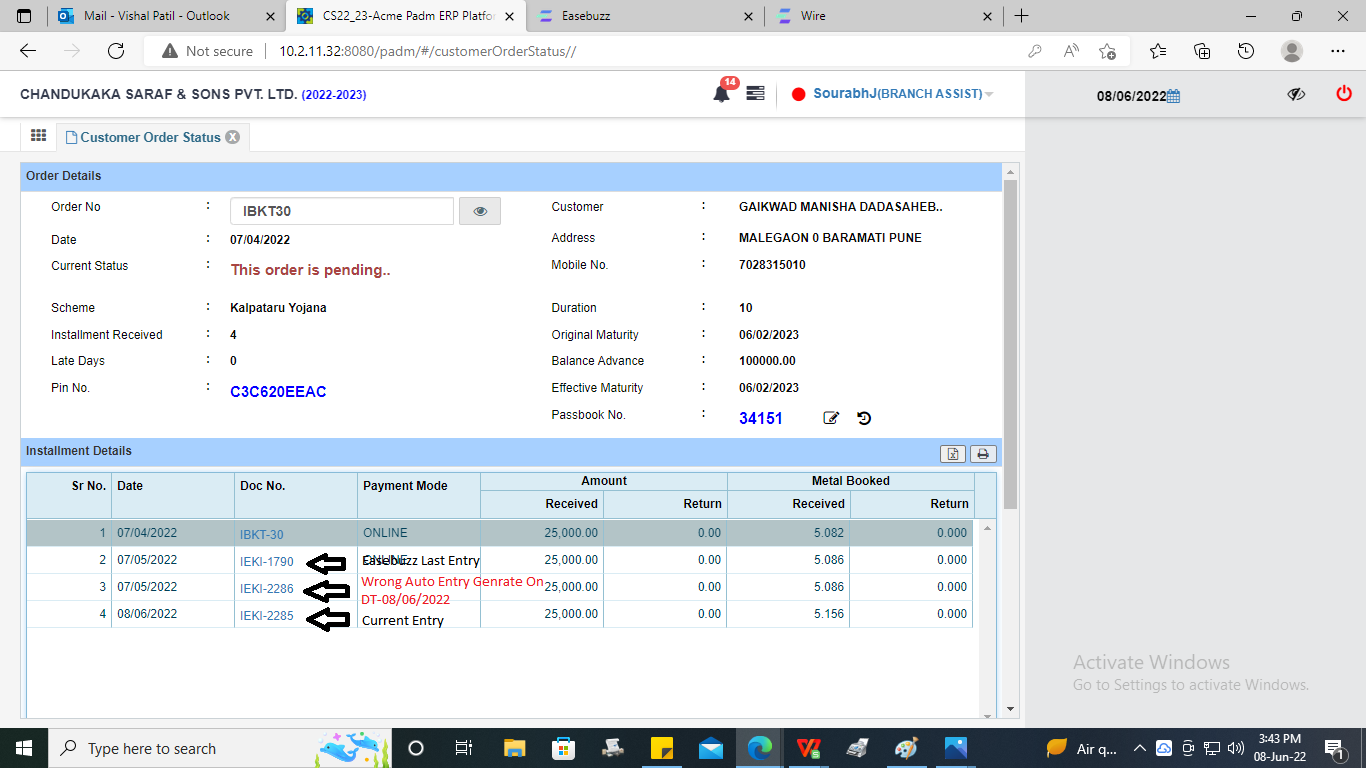Image resolution: width=1366 pixels, height=768 pixels.
Task: Add this page to favorites
Action: click(1107, 51)
